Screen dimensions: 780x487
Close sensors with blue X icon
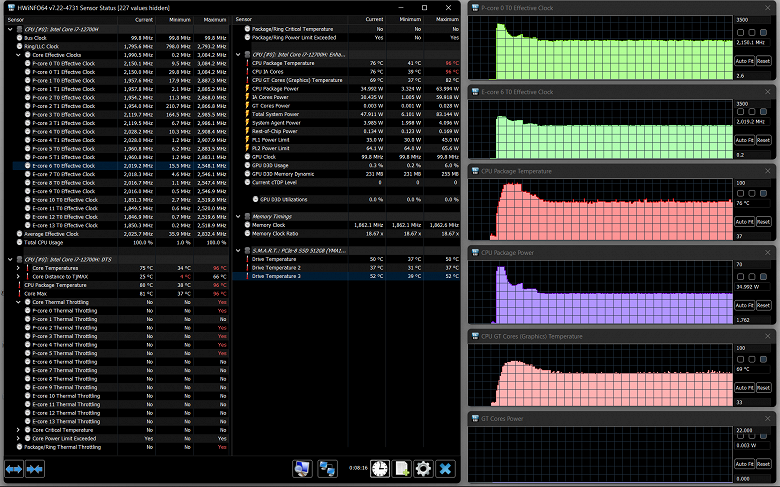[446, 468]
